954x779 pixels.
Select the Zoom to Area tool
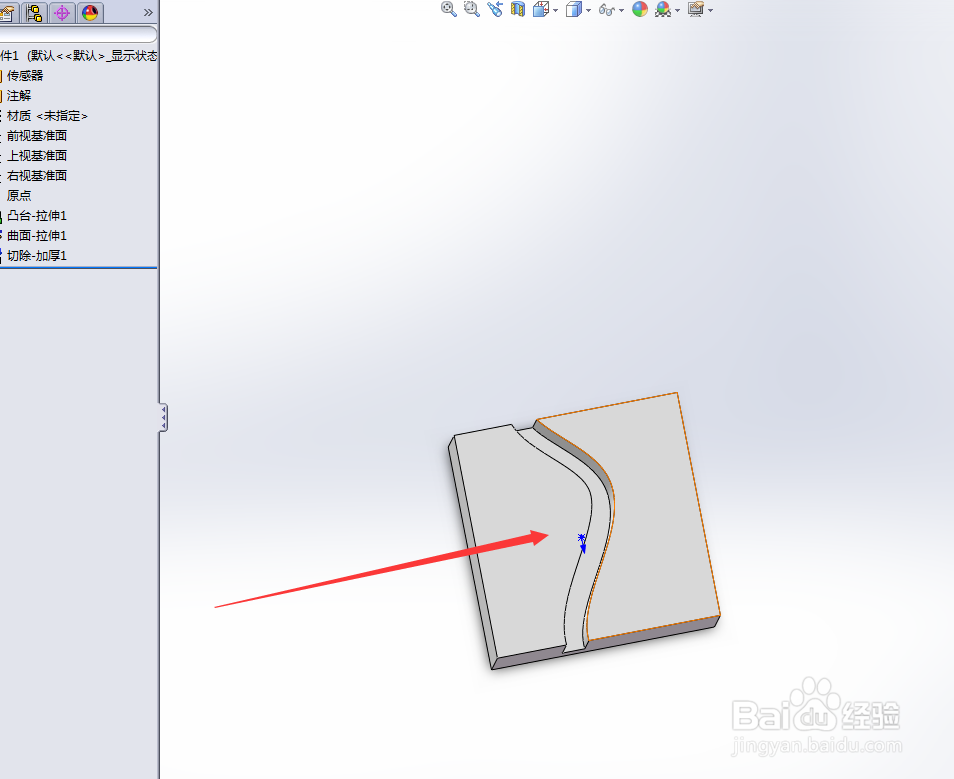472,9
